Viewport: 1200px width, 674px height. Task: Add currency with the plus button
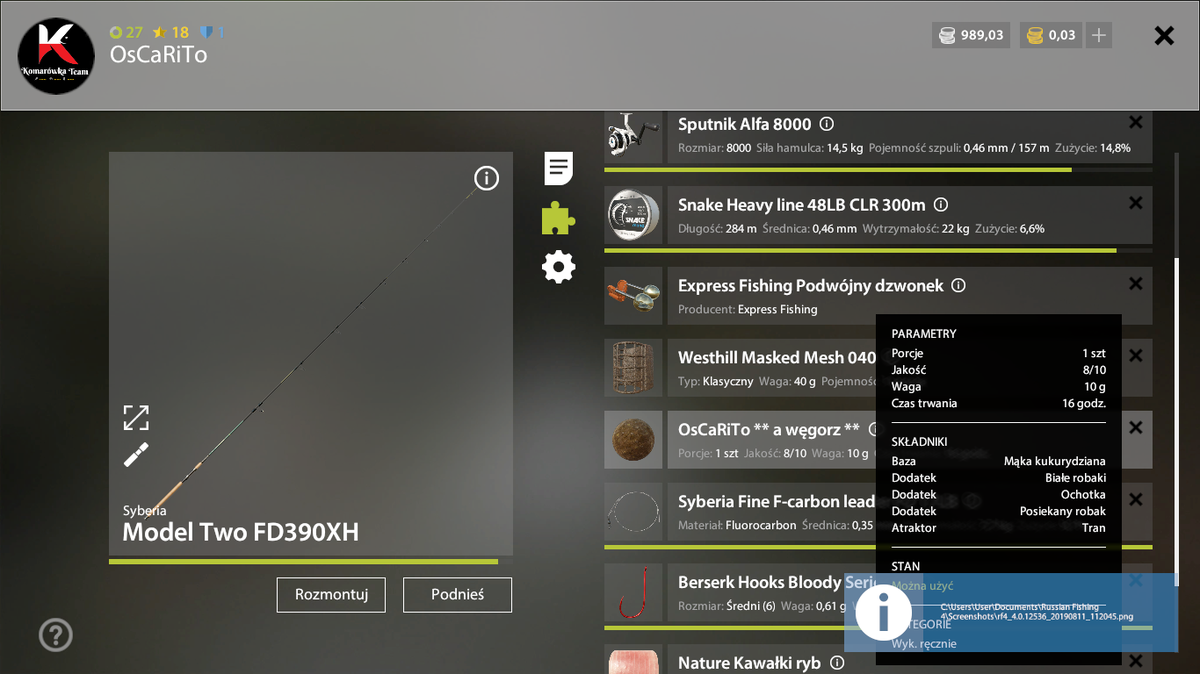pos(1098,35)
